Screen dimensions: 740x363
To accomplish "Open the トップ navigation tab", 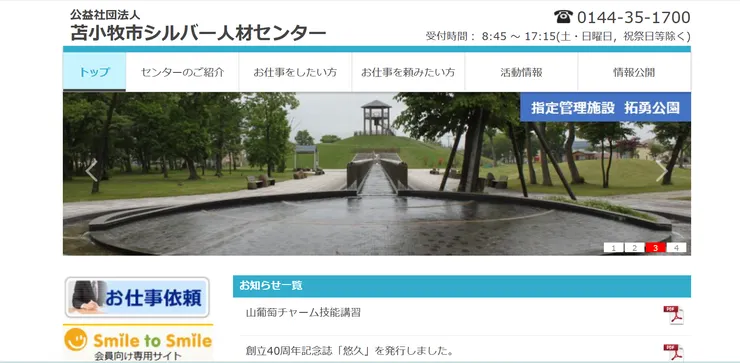I will 94,72.
